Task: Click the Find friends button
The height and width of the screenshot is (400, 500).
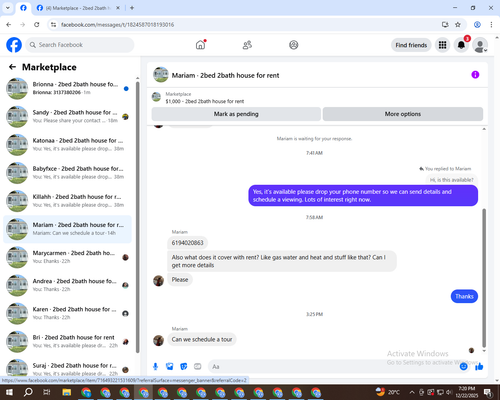Action: coord(411,45)
